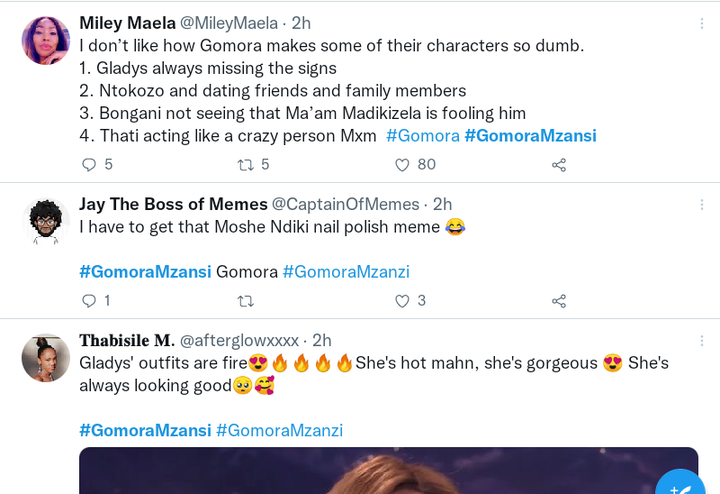This screenshot has width=720, height=494.
Task: Like Jay The Boss of Memes' tweet
Action: (x=402, y=301)
